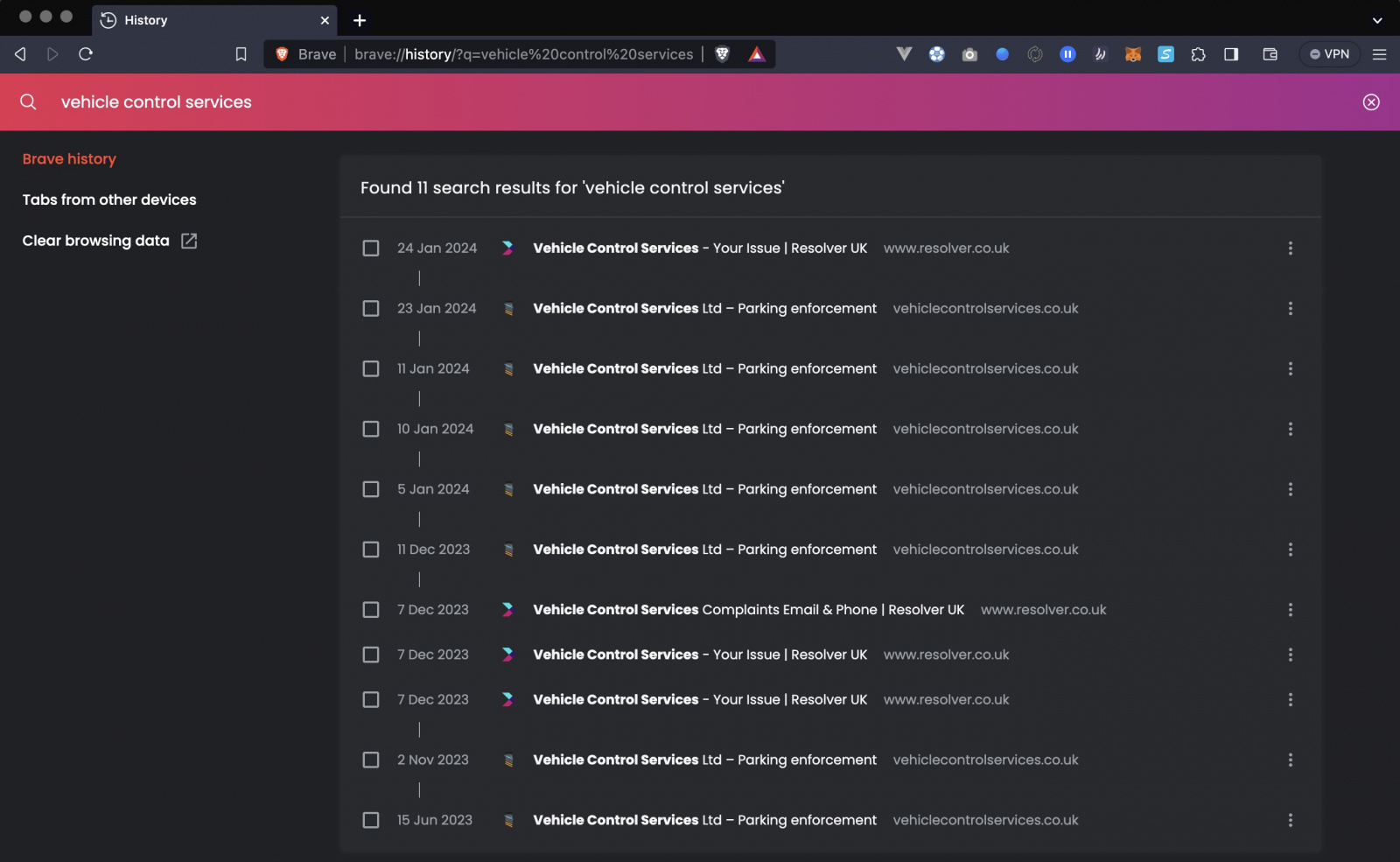The height and width of the screenshot is (862, 1400).
Task: Open actions menu for 24 Jan 2024 entry
Action: (1290, 249)
